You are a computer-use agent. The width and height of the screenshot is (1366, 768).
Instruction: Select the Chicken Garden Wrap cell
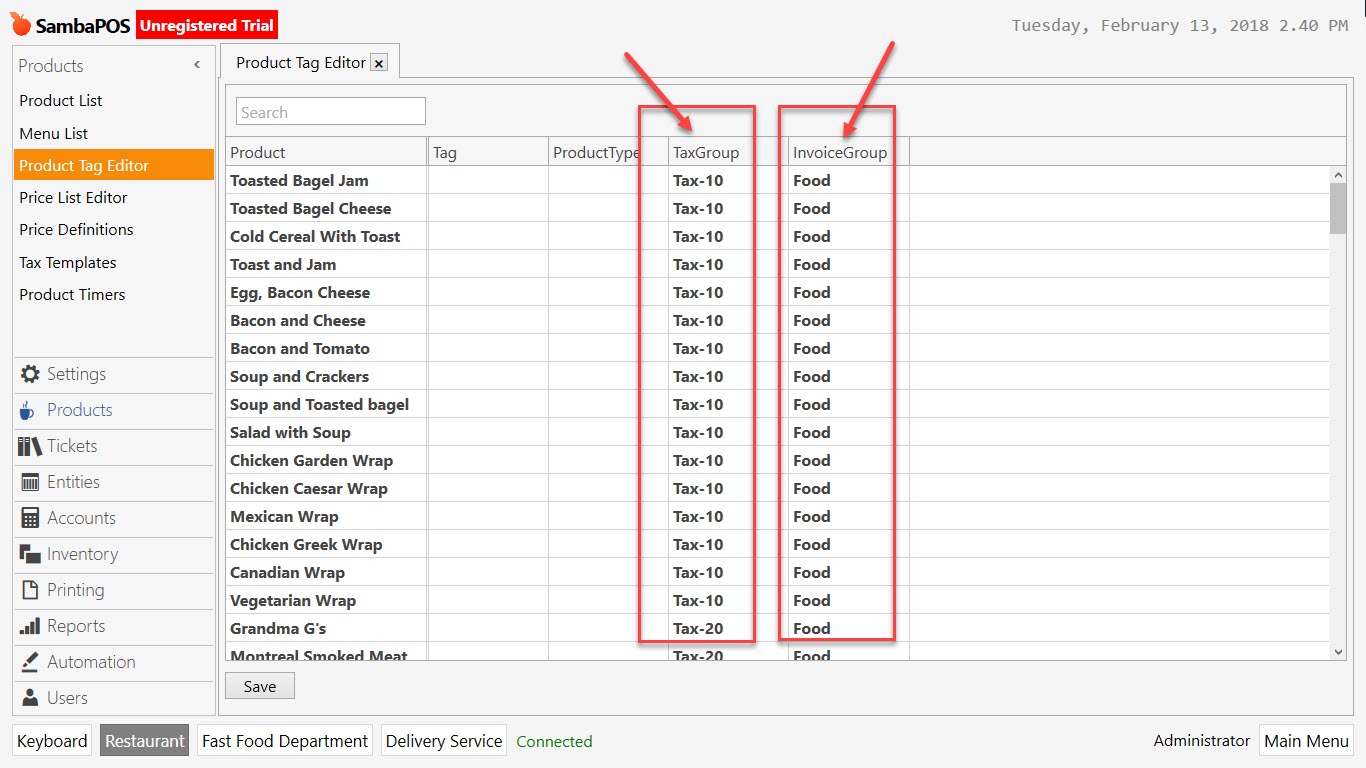pyautogui.click(x=326, y=460)
